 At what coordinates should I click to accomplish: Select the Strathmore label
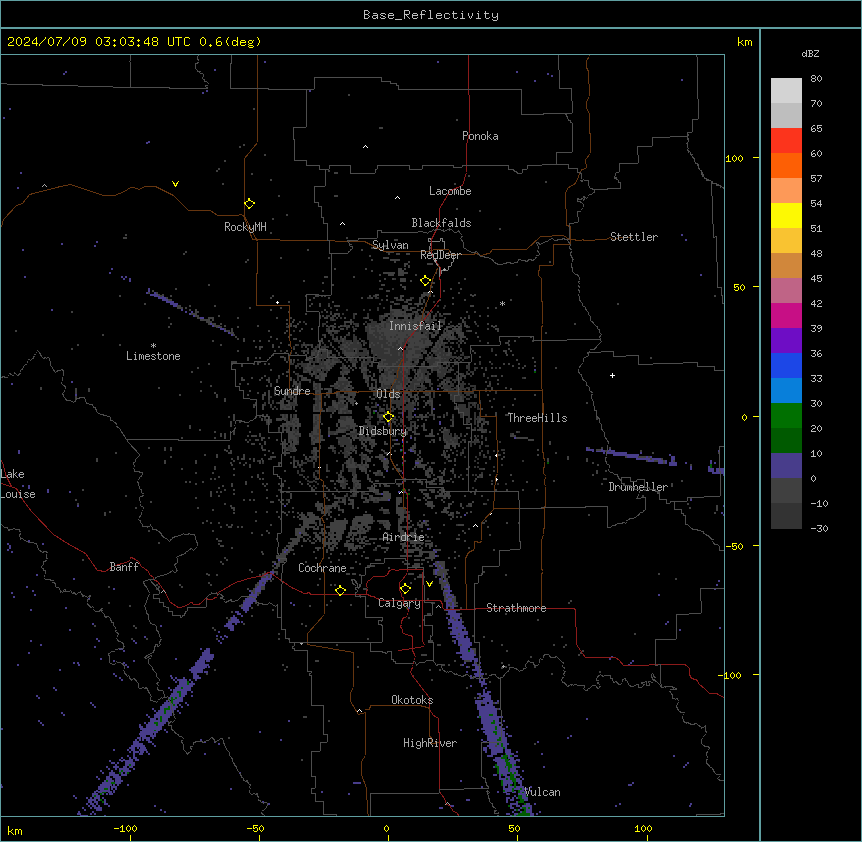pyautogui.click(x=516, y=608)
